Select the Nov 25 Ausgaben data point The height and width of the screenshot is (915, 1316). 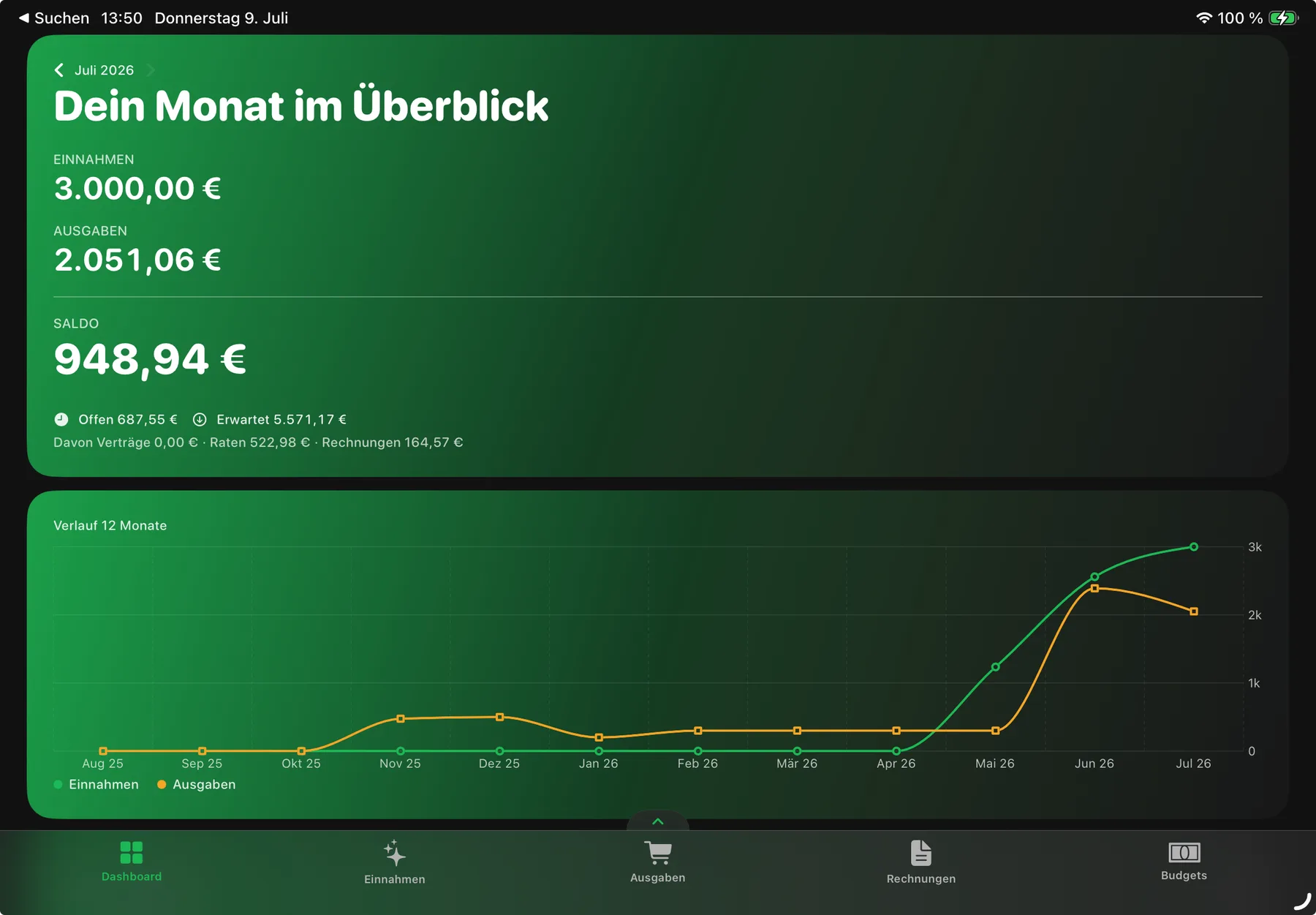401,719
